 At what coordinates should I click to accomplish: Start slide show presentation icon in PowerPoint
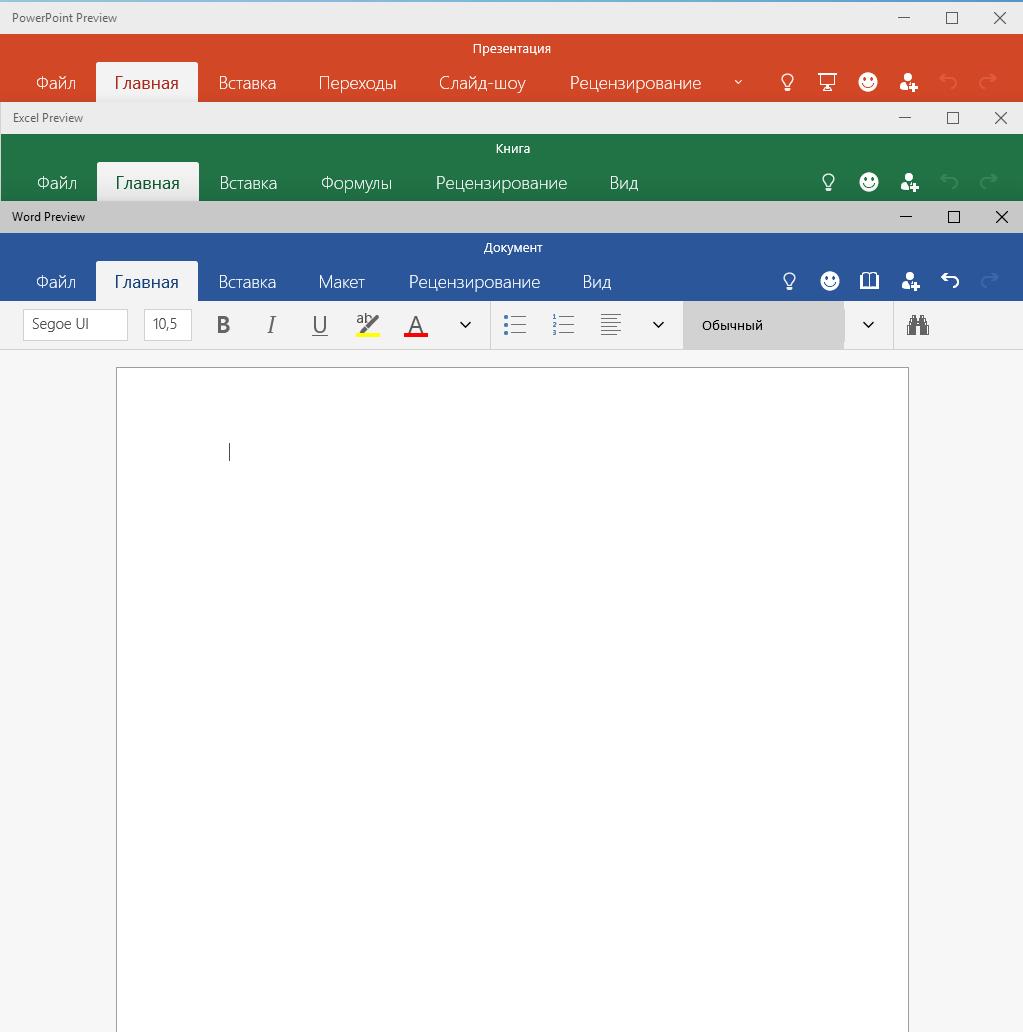[827, 82]
